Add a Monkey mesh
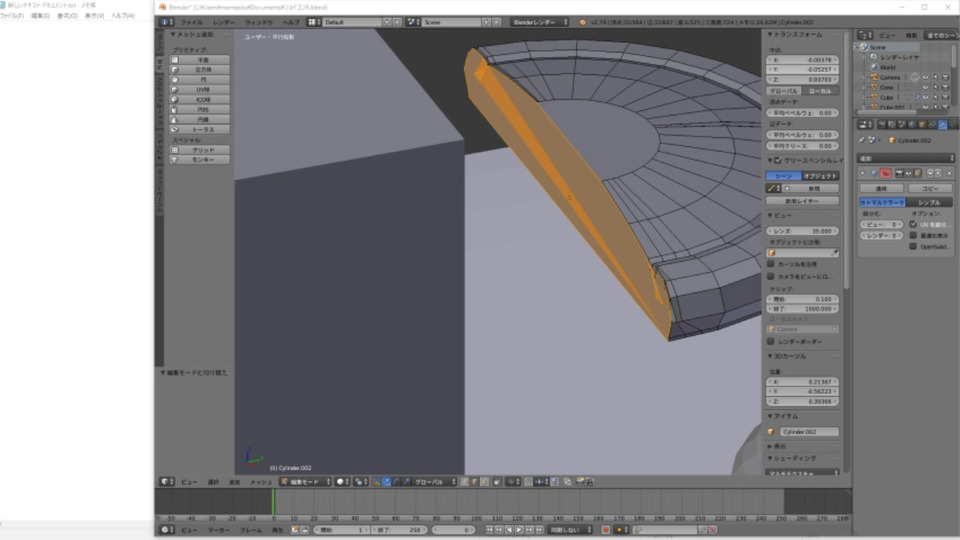Viewport: 960px width, 540px height. click(x=203, y=159)
